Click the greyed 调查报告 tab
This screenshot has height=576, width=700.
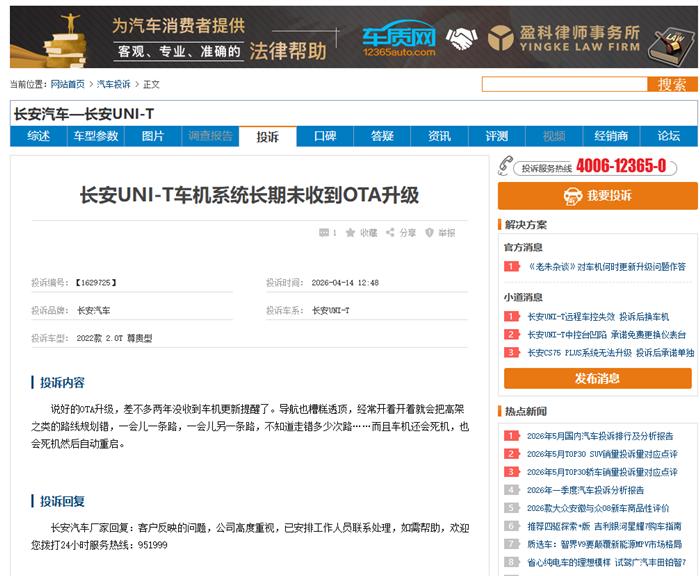coord(210,136)
